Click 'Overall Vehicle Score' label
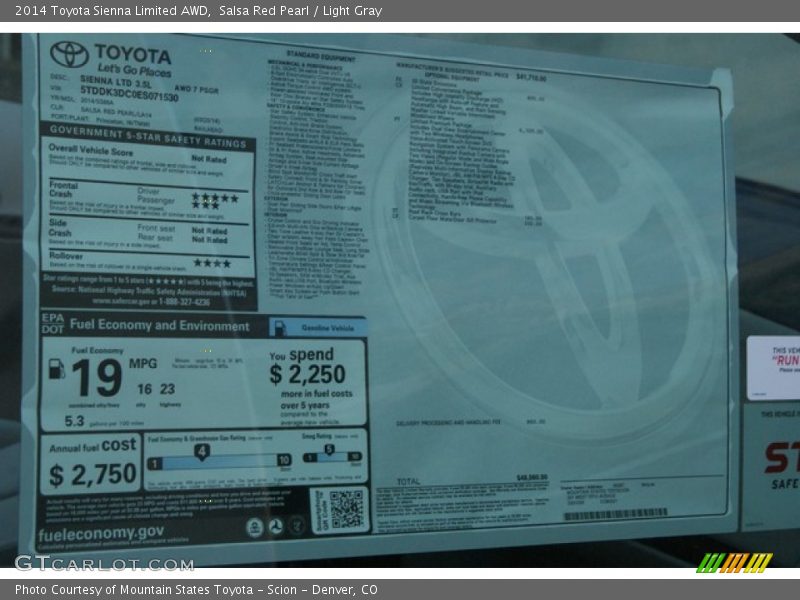This screenshot has width=800, height=600. [90, 150]
